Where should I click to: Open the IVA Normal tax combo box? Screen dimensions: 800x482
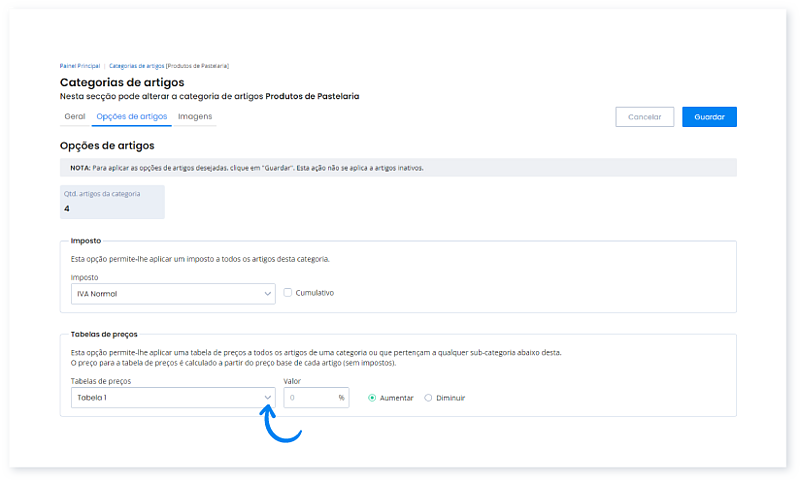coord(165,294)
